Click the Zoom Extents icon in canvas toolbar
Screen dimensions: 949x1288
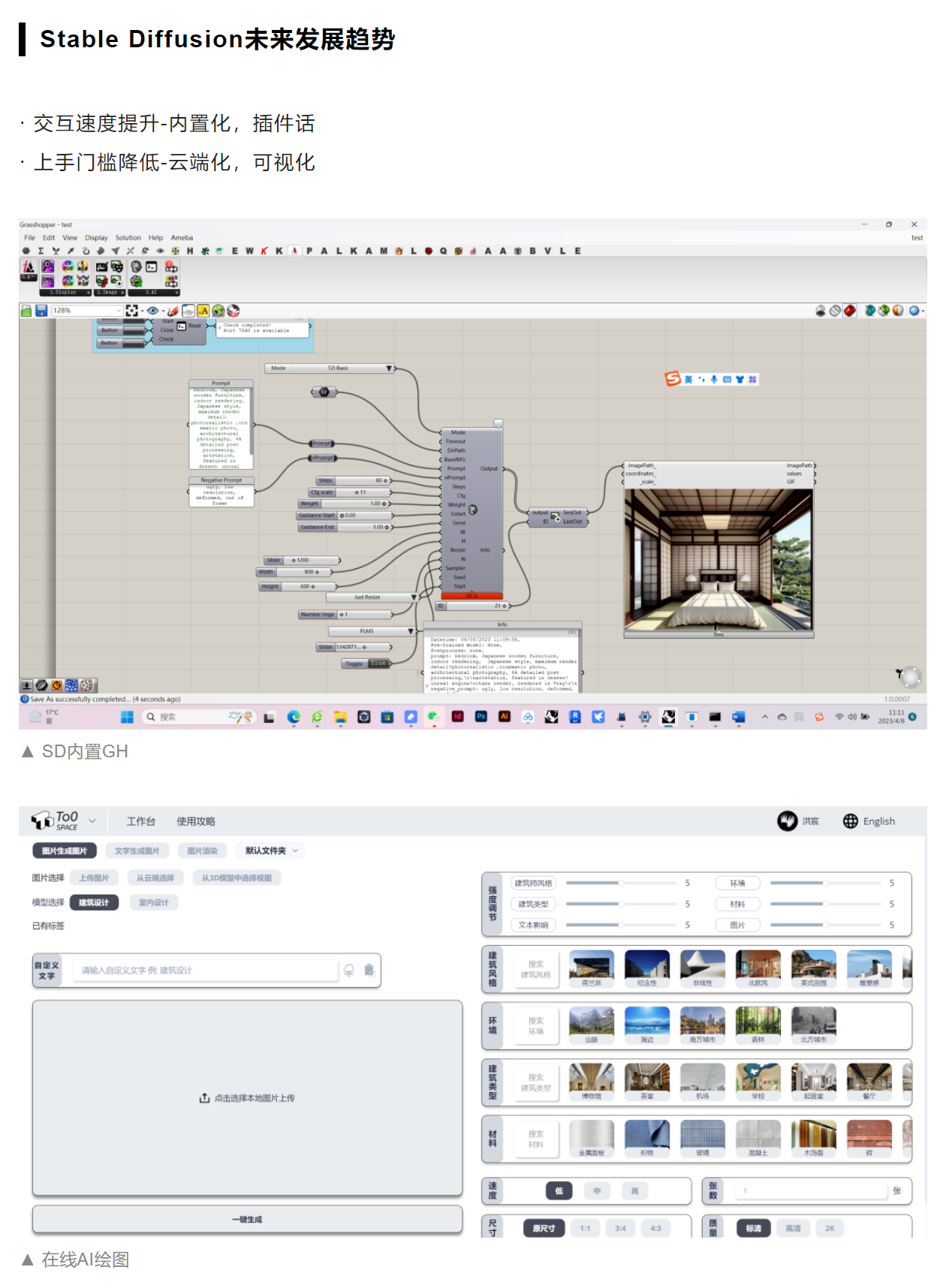132,311
